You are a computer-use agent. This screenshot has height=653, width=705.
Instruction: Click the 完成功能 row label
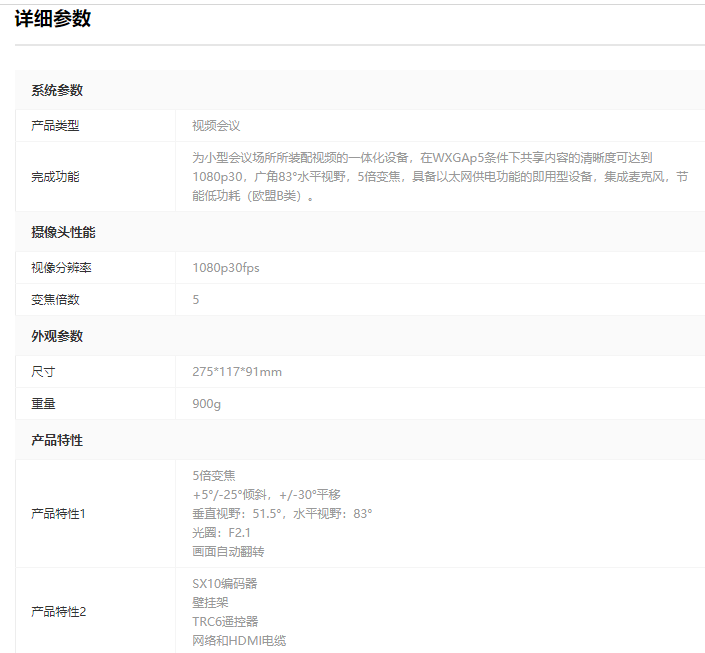coord(55,177)
